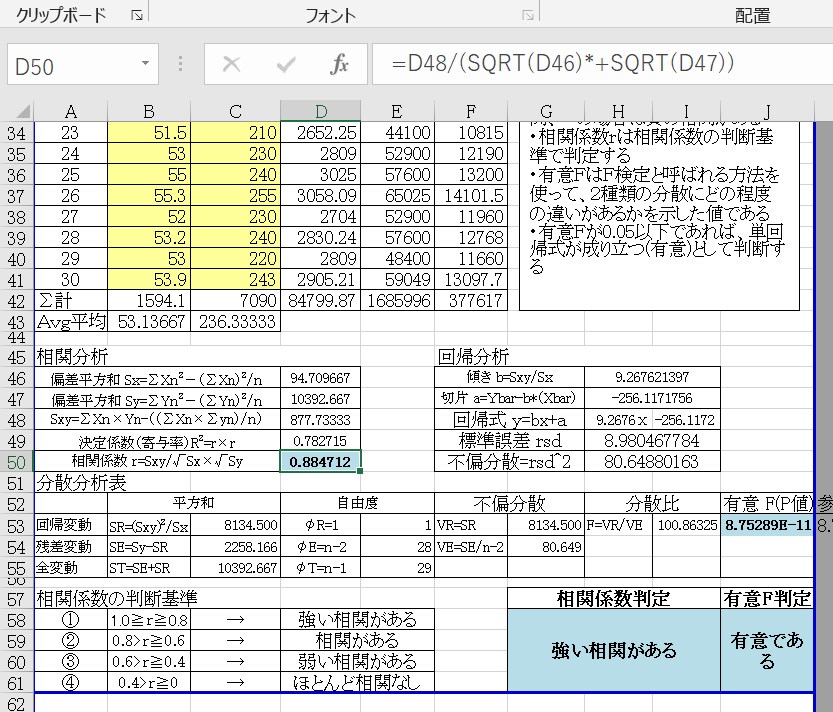Image resolution: width=833 pixels, height=712 pixels.
Task: Click the 全変動 row label
Action: (71, 567)
